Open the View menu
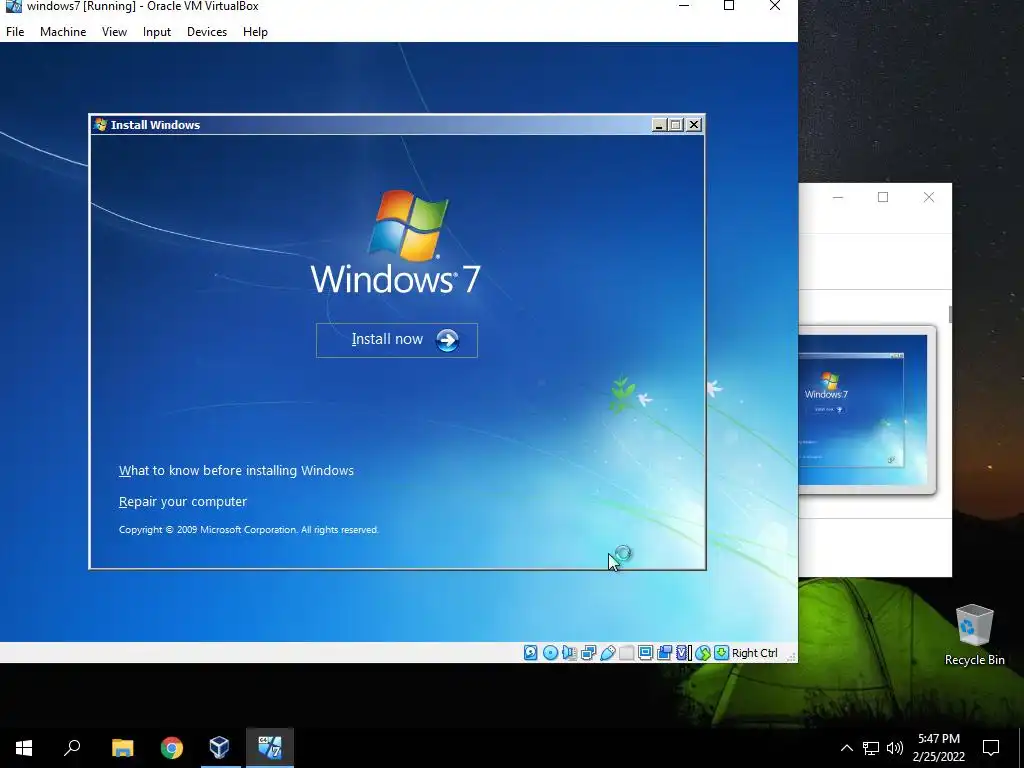The height and width of the screenshot is (768, 1024). click(114, 32)
